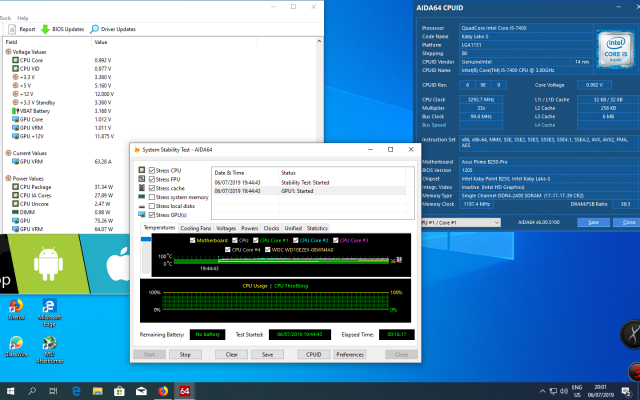Switch to Powers tab
Screen dimensions: 640x400
click(x=249, y=228)
